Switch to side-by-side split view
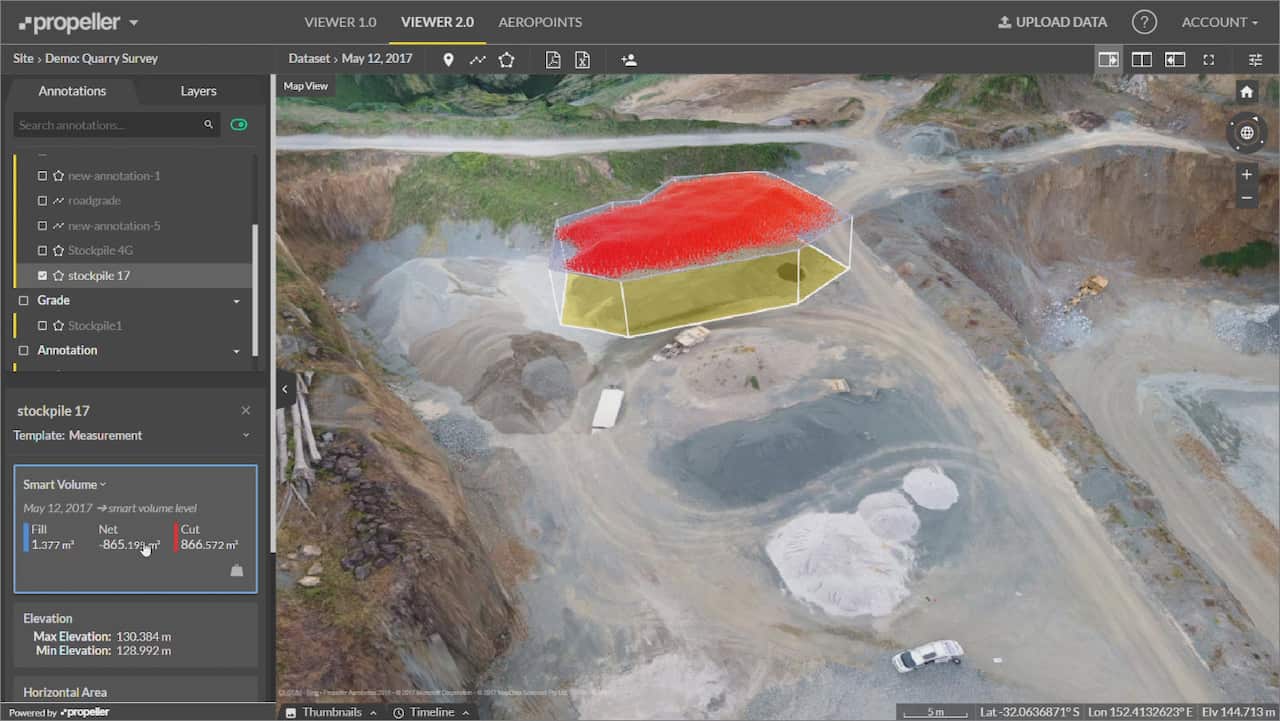The height and width of the screenshot is (721, 1280). 1141,60
